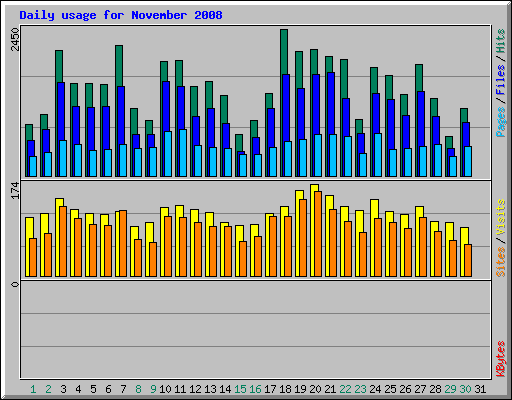Click the cyan 'Pages' legend label
Image resolution: width=512 pixels, height=400 pixels.
pyautogui.click(x=501, y=122)
